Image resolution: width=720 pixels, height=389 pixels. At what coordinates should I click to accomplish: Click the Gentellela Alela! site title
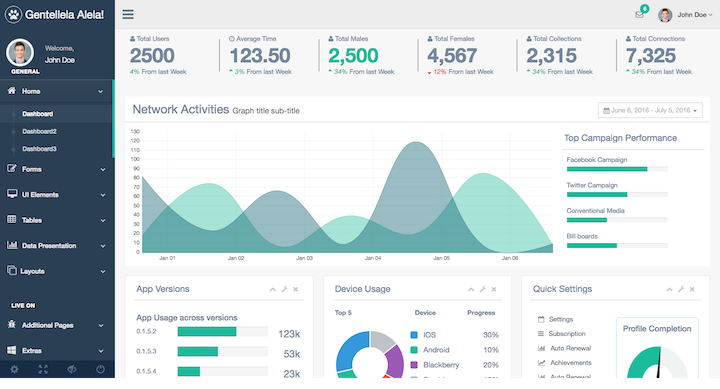click(64, 15)
